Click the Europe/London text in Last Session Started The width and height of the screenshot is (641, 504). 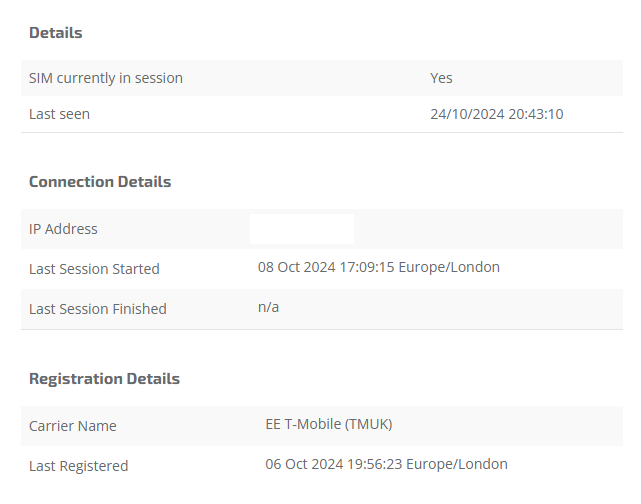tap(449, 267)
